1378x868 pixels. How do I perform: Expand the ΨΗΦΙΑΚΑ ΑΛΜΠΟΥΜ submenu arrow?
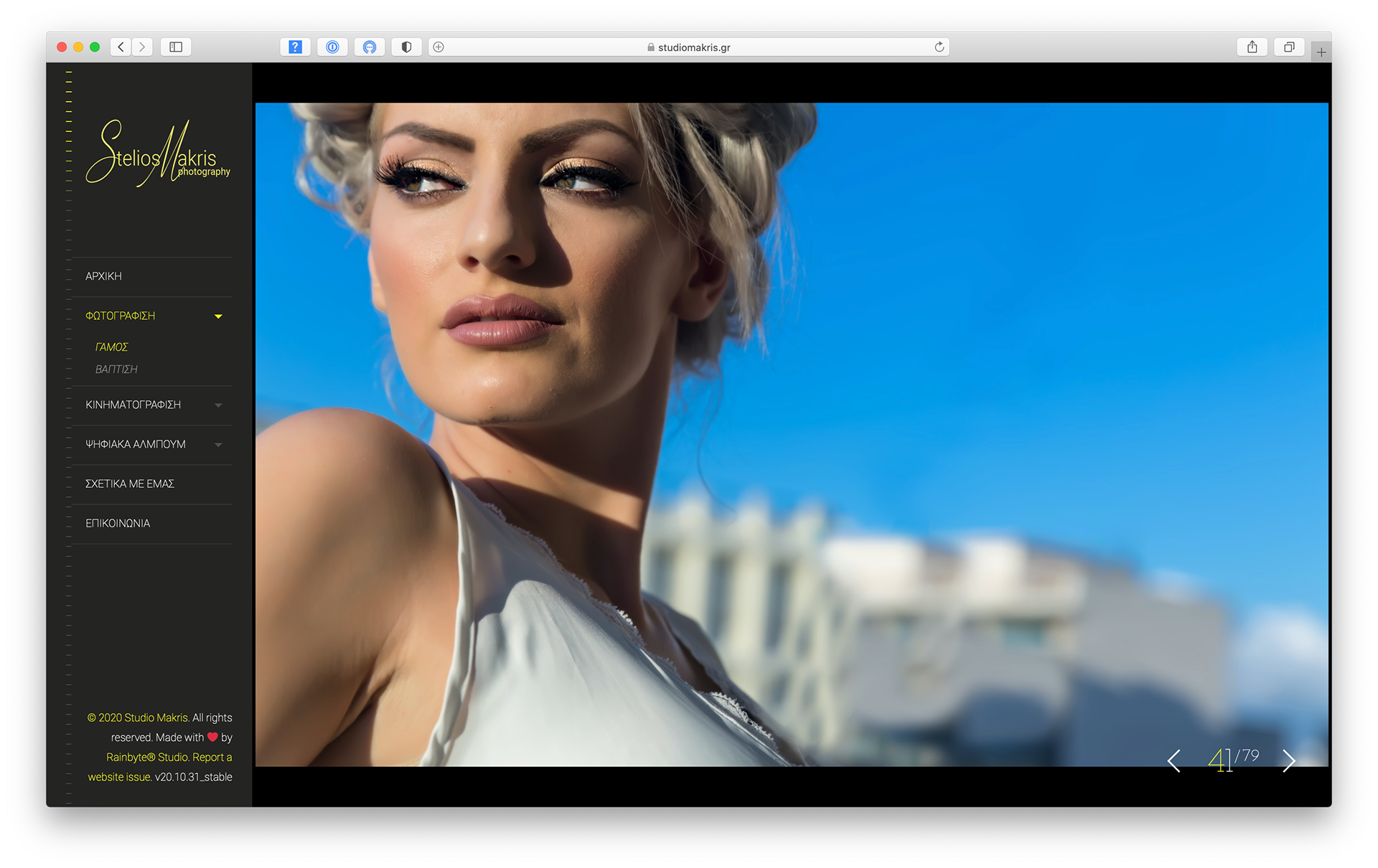[x=218, y=445]
